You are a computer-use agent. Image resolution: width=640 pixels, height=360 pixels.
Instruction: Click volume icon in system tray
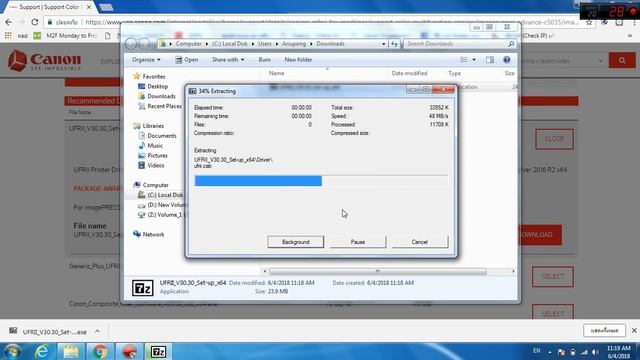595,352
